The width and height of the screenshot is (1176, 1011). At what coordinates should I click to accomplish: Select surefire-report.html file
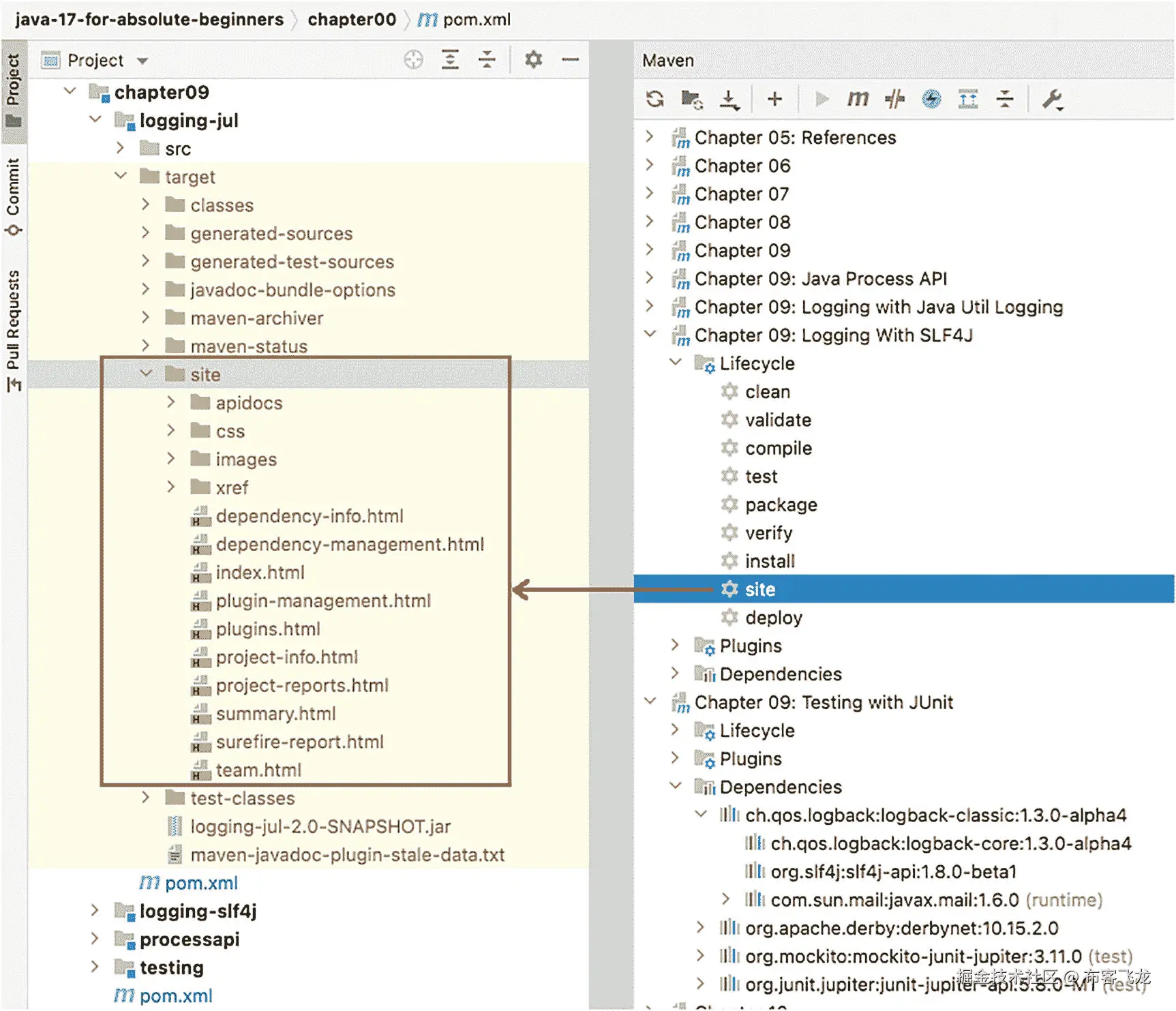pos(300,742)
